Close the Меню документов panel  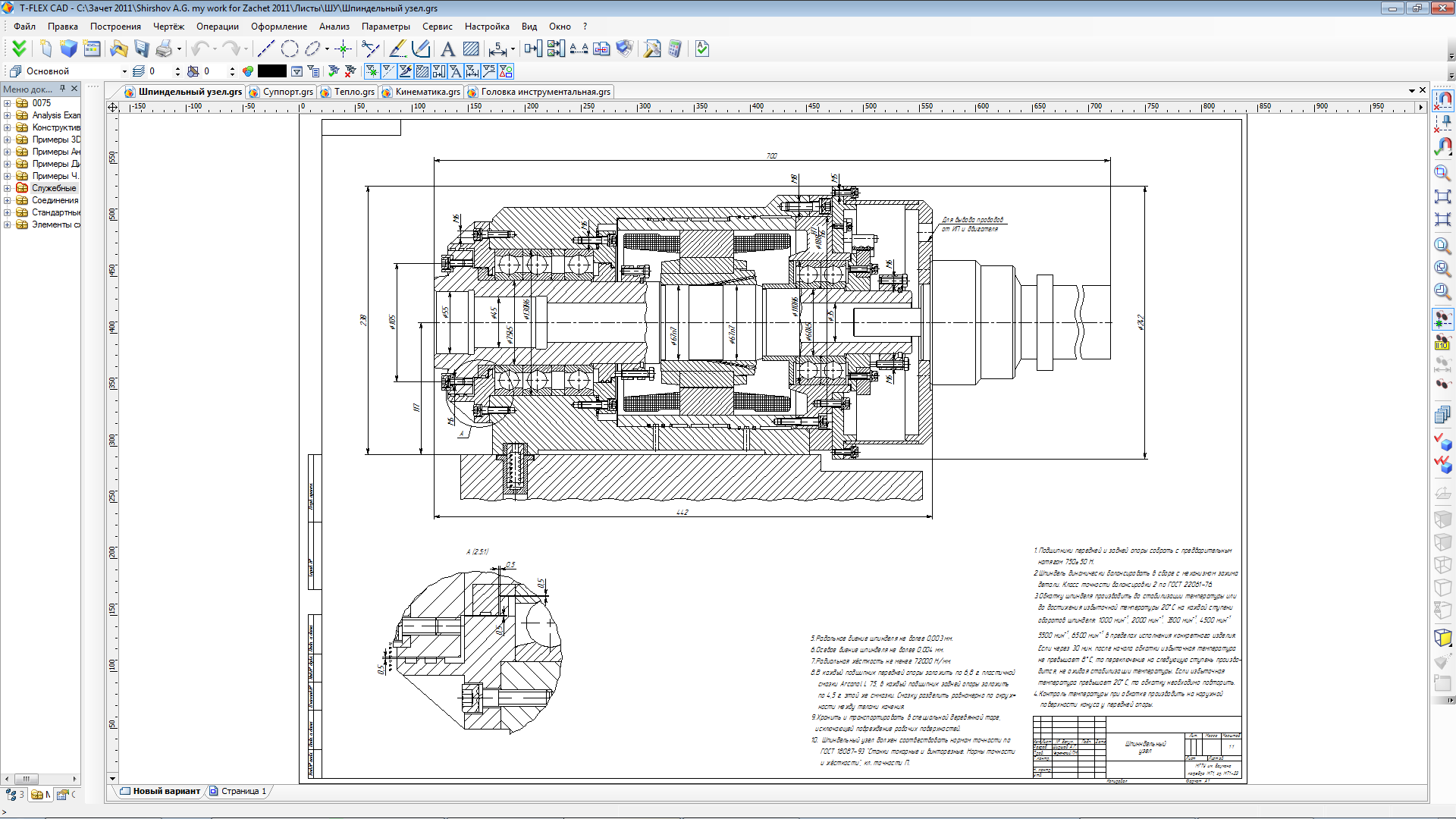74,89
